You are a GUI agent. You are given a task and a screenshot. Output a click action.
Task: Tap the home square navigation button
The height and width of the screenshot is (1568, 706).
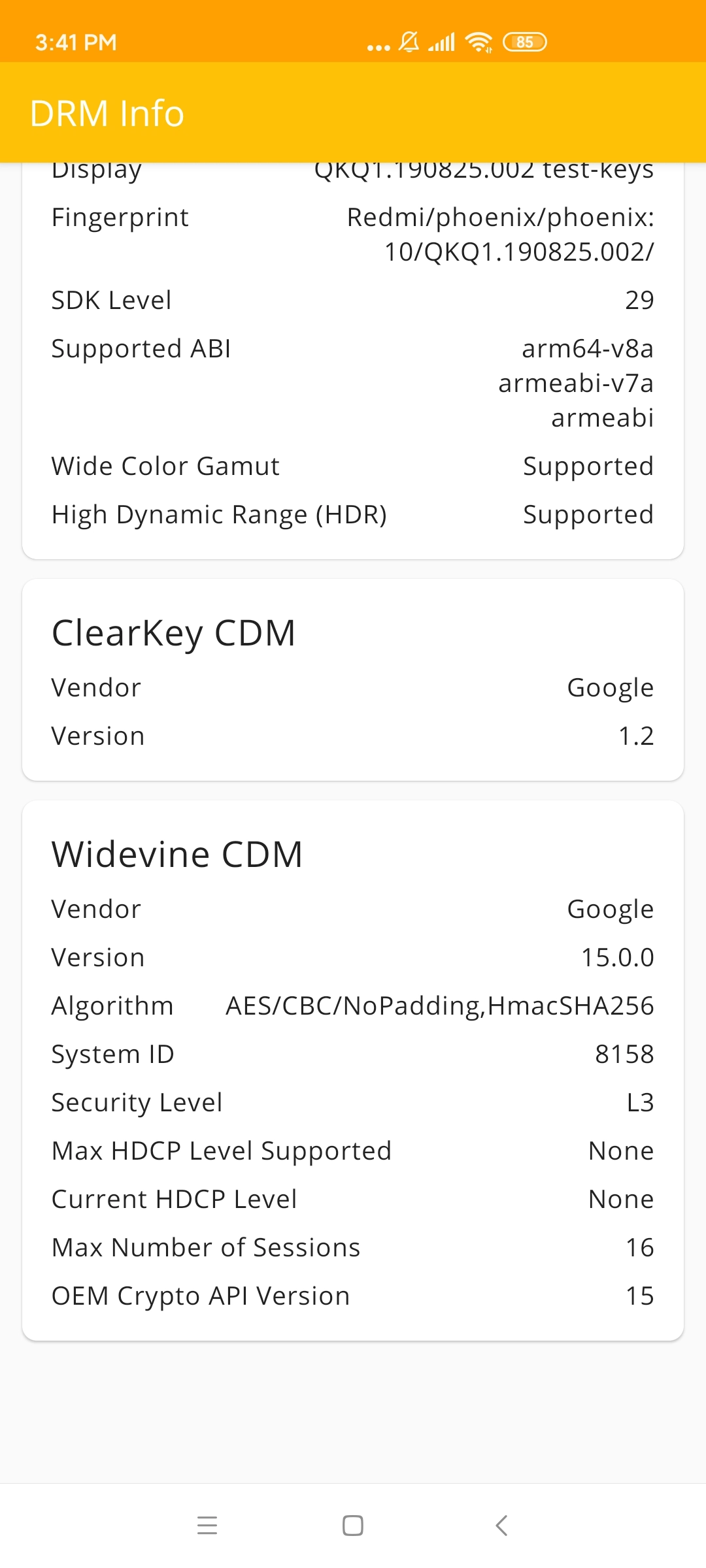pyautogui.click(x=353, y=1526)
